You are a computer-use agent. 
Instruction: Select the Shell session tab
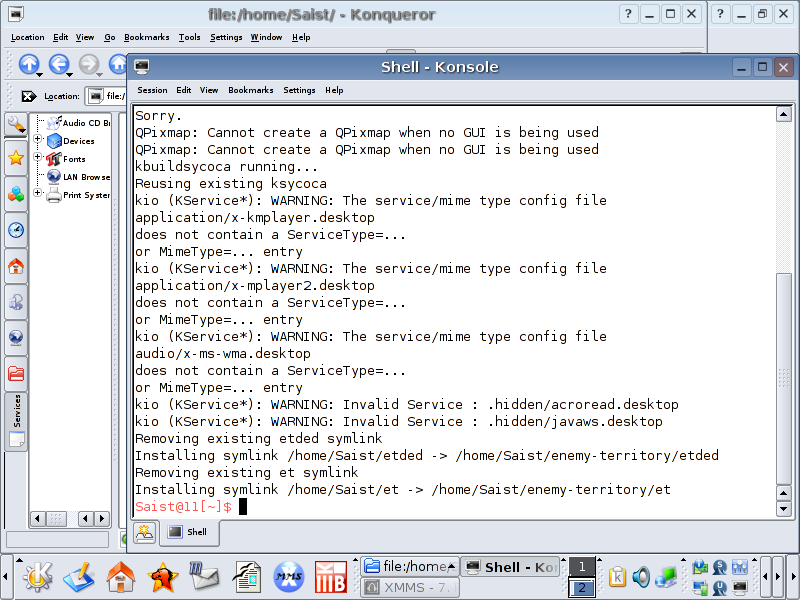tap(188, 532)
